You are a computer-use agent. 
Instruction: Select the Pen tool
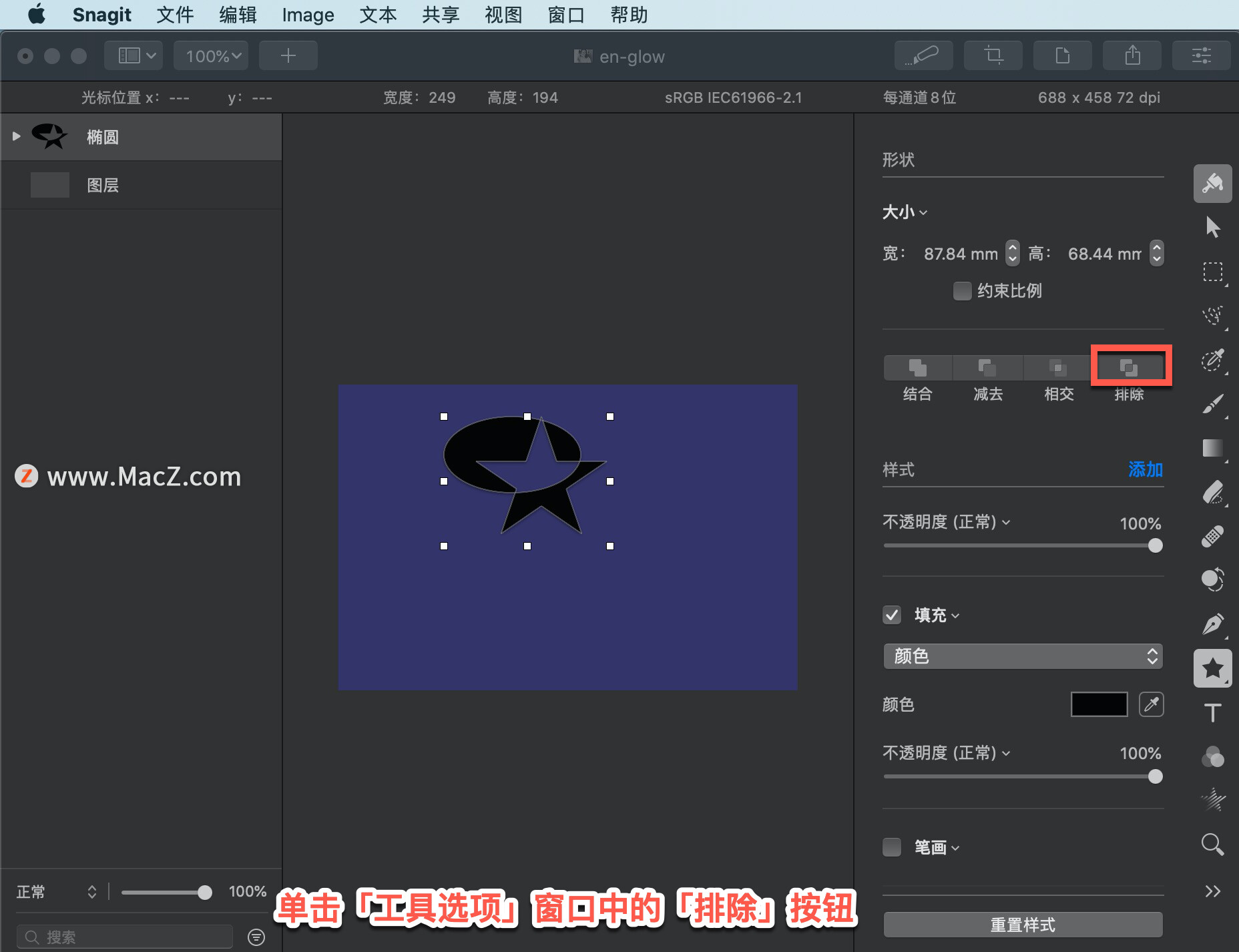(1212, 624)
